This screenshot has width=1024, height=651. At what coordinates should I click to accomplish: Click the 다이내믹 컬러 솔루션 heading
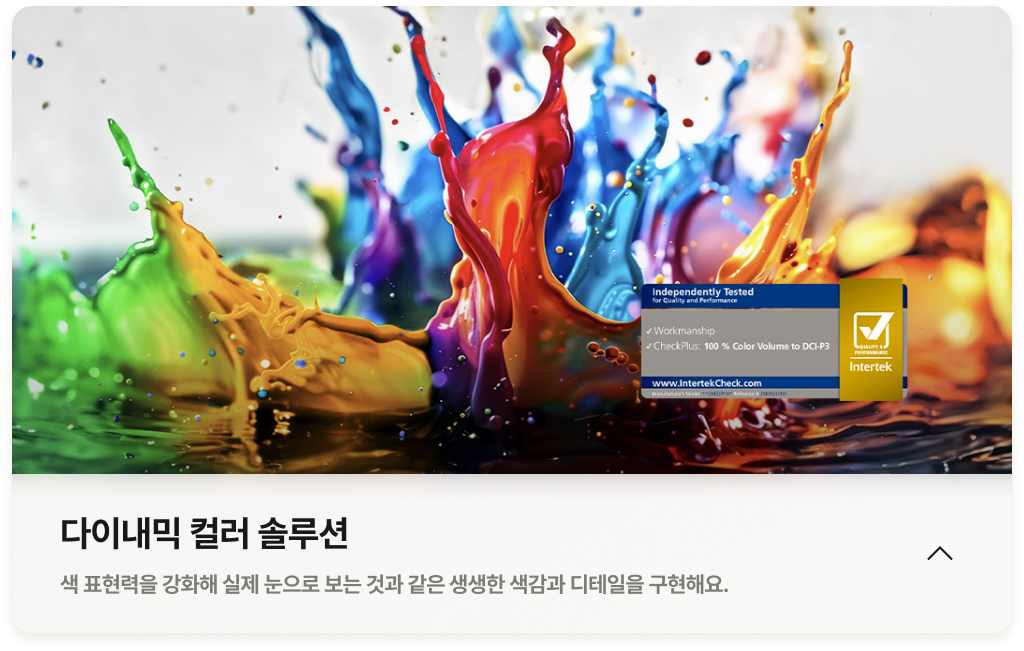(x=204, y=532)
